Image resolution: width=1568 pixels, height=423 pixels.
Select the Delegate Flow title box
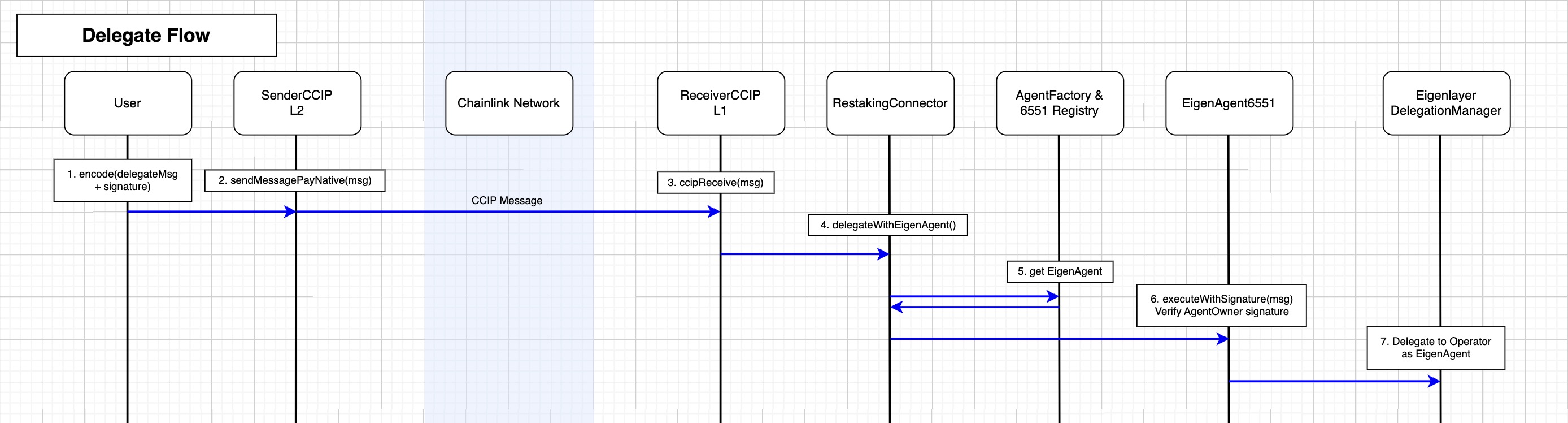coord(146,36)
